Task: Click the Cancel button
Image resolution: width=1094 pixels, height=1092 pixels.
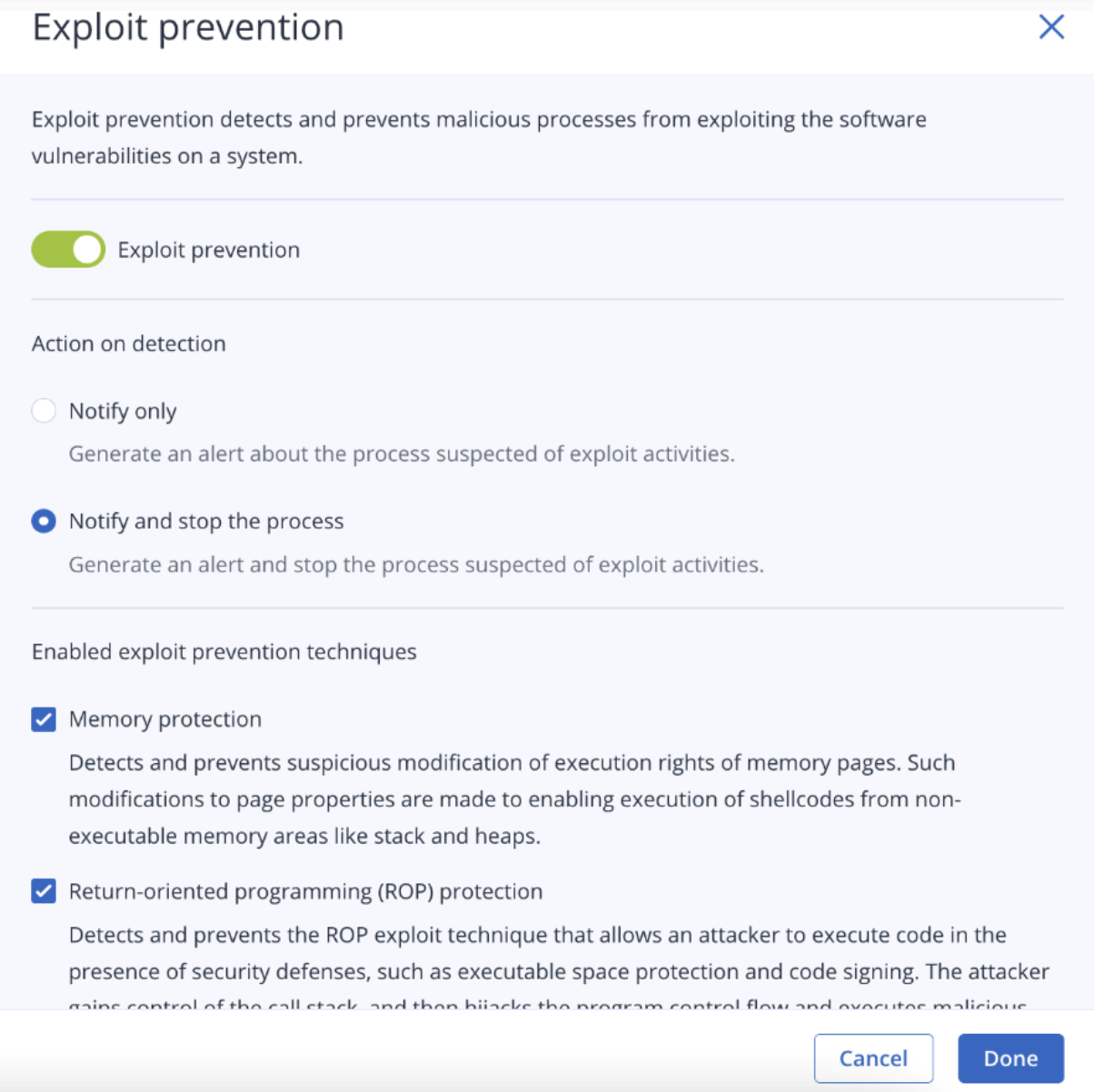Action: tap(873, 1058)
